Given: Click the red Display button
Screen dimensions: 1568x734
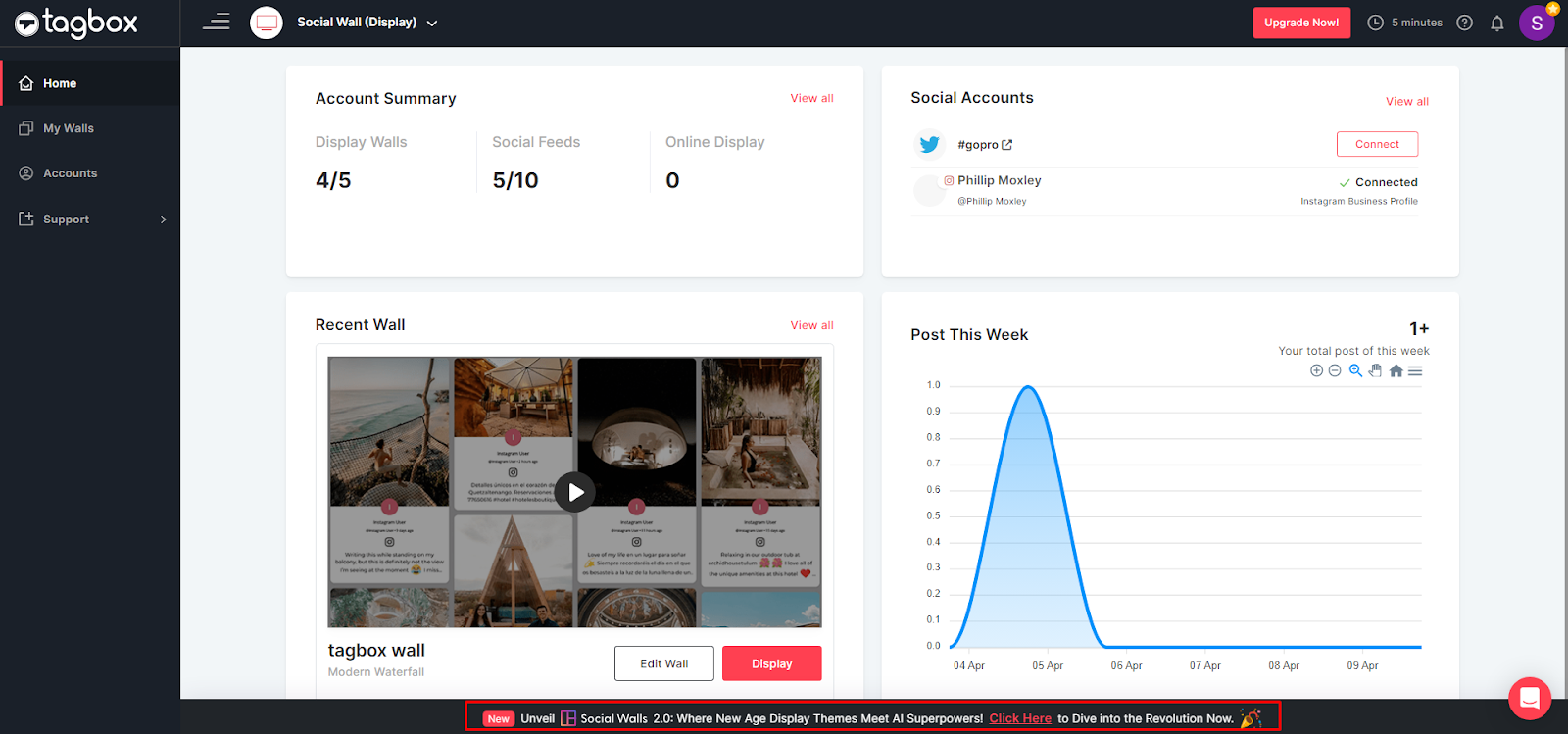Looking at the screenshot, I should click(772, 663).
